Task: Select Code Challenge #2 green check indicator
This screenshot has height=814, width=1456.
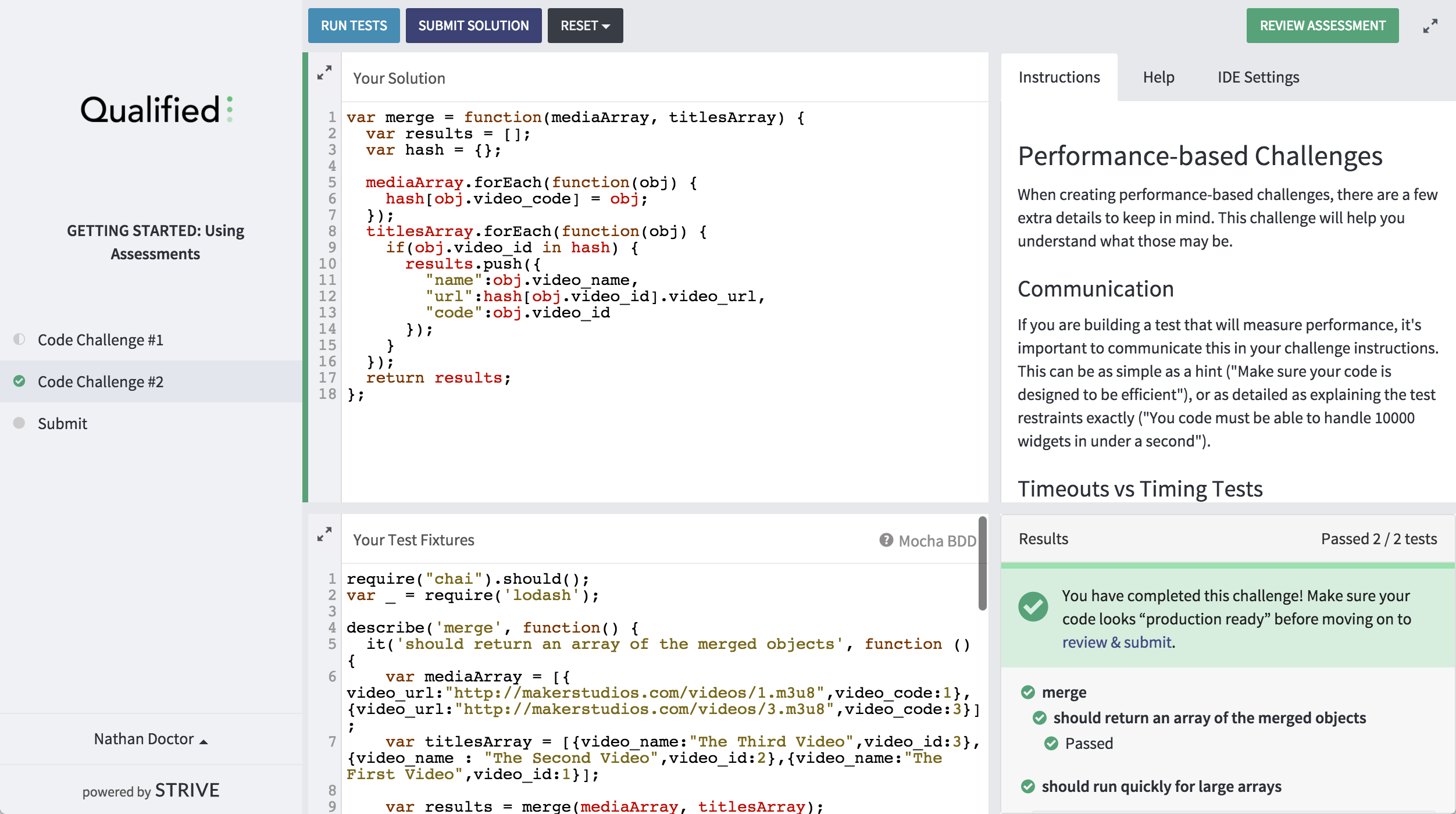Action: tap(19, 381)
